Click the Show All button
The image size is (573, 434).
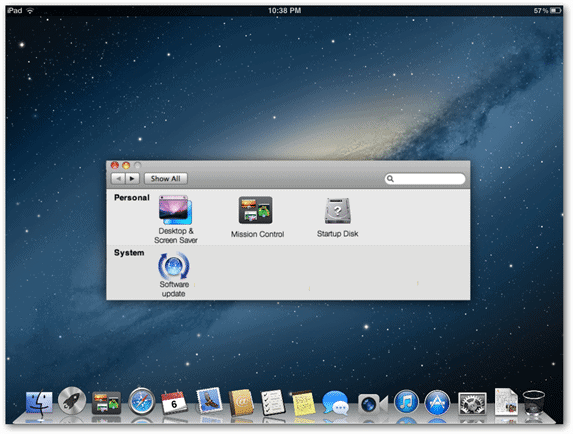pyautogui.click(x=166, y=179)
